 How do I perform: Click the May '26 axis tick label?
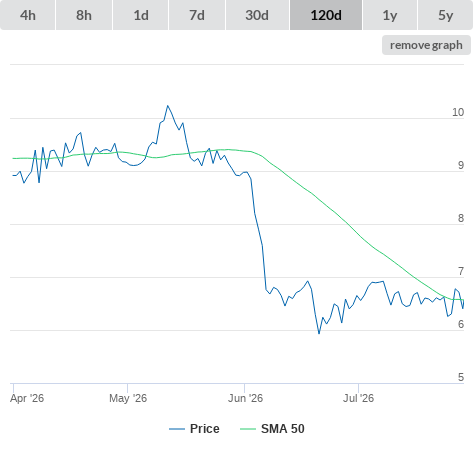point(128,398)
